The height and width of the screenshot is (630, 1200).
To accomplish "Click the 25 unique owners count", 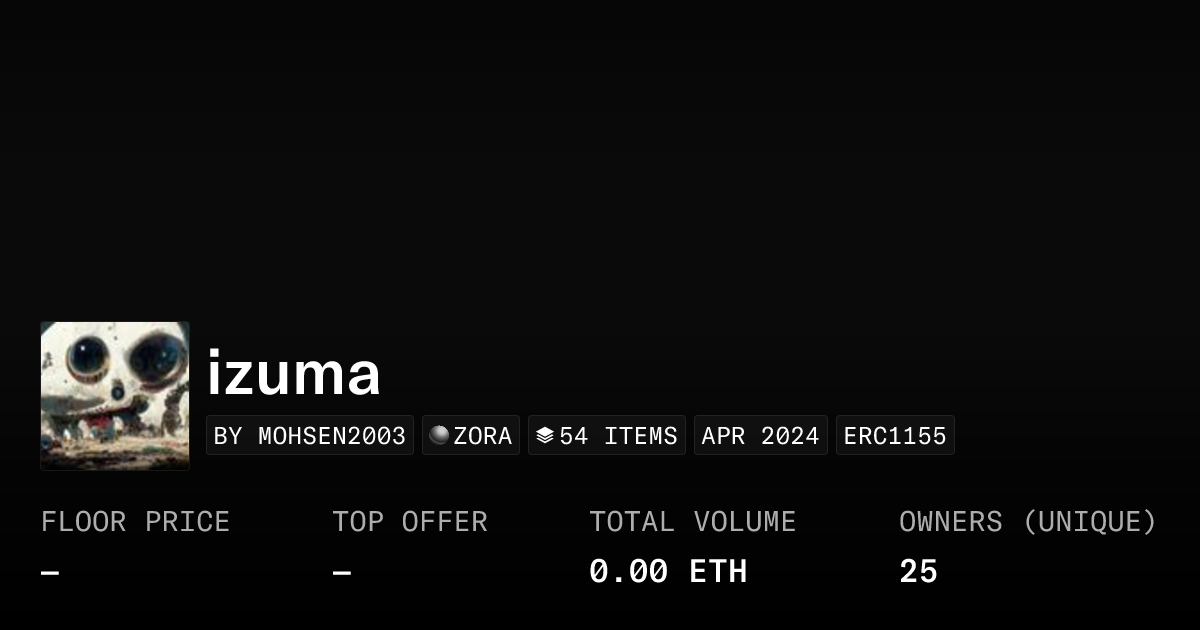I will pyautogui.click(x=918, y=572).
